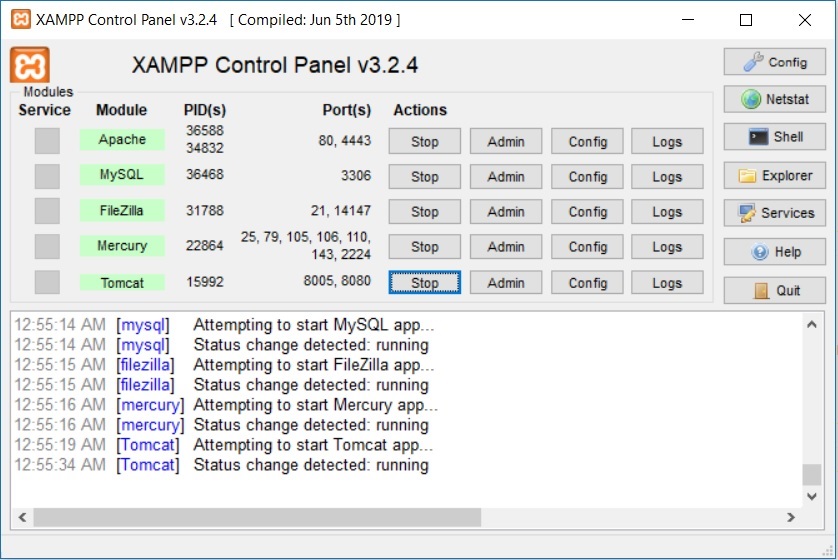Open FileZilla Logs menu

667,212
